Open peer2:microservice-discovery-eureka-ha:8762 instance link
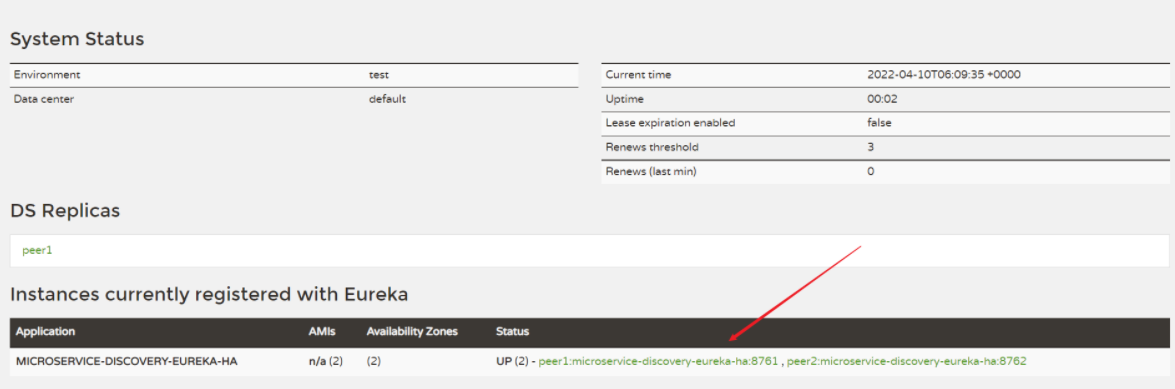 coord(907,361)
